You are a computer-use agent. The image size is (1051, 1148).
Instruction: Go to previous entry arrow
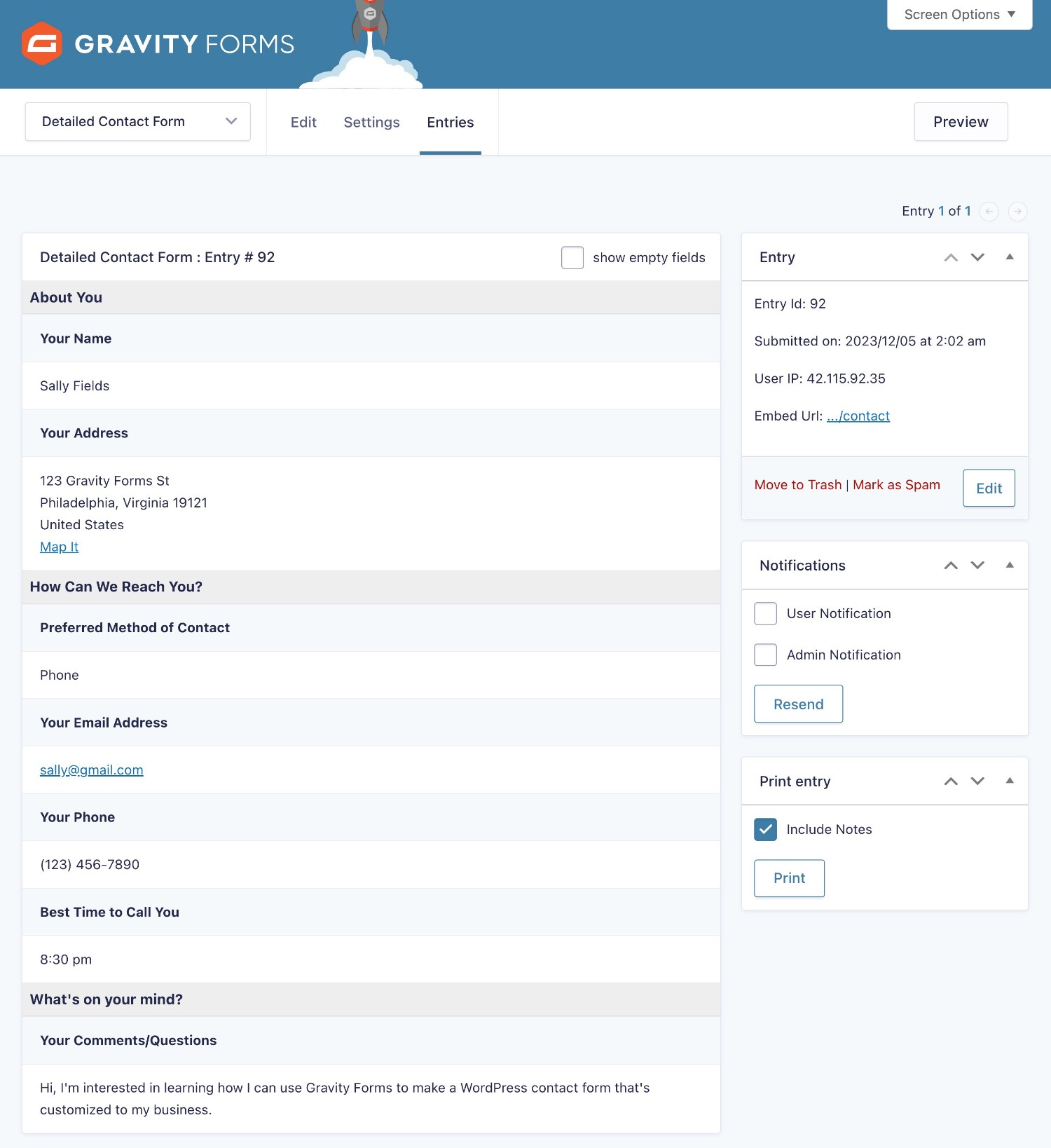coord(989,211)
